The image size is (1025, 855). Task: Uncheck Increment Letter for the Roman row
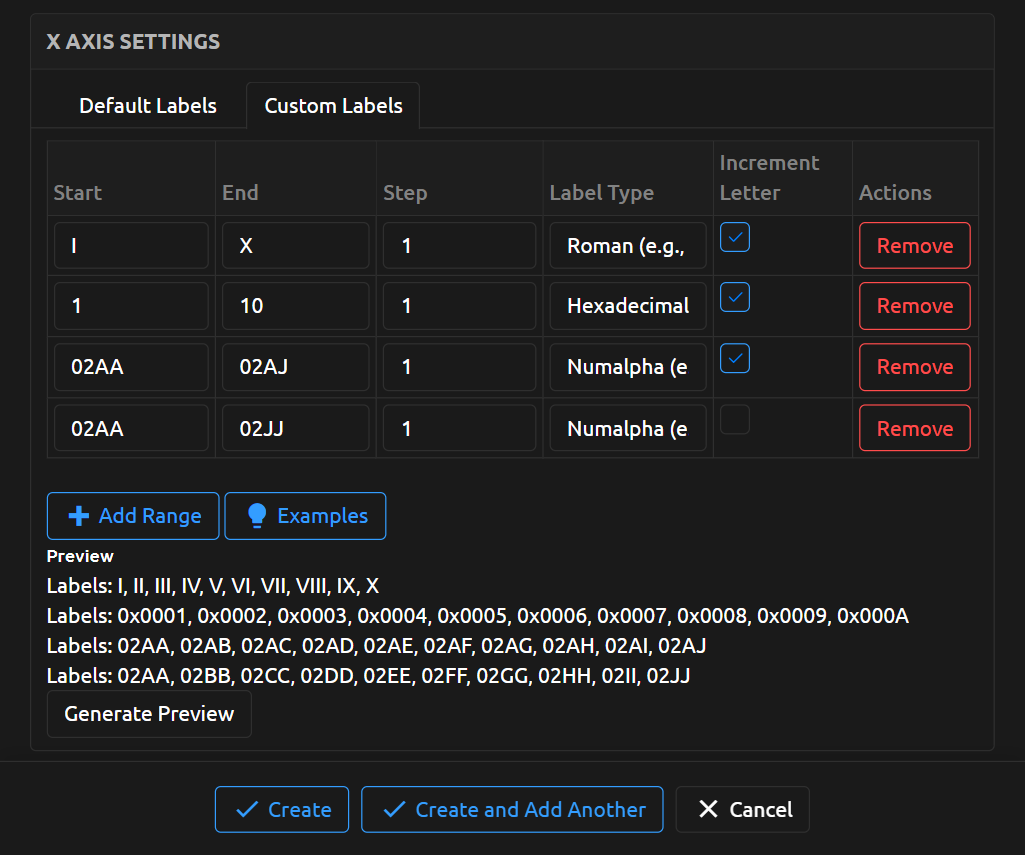(x=735, y=237)
